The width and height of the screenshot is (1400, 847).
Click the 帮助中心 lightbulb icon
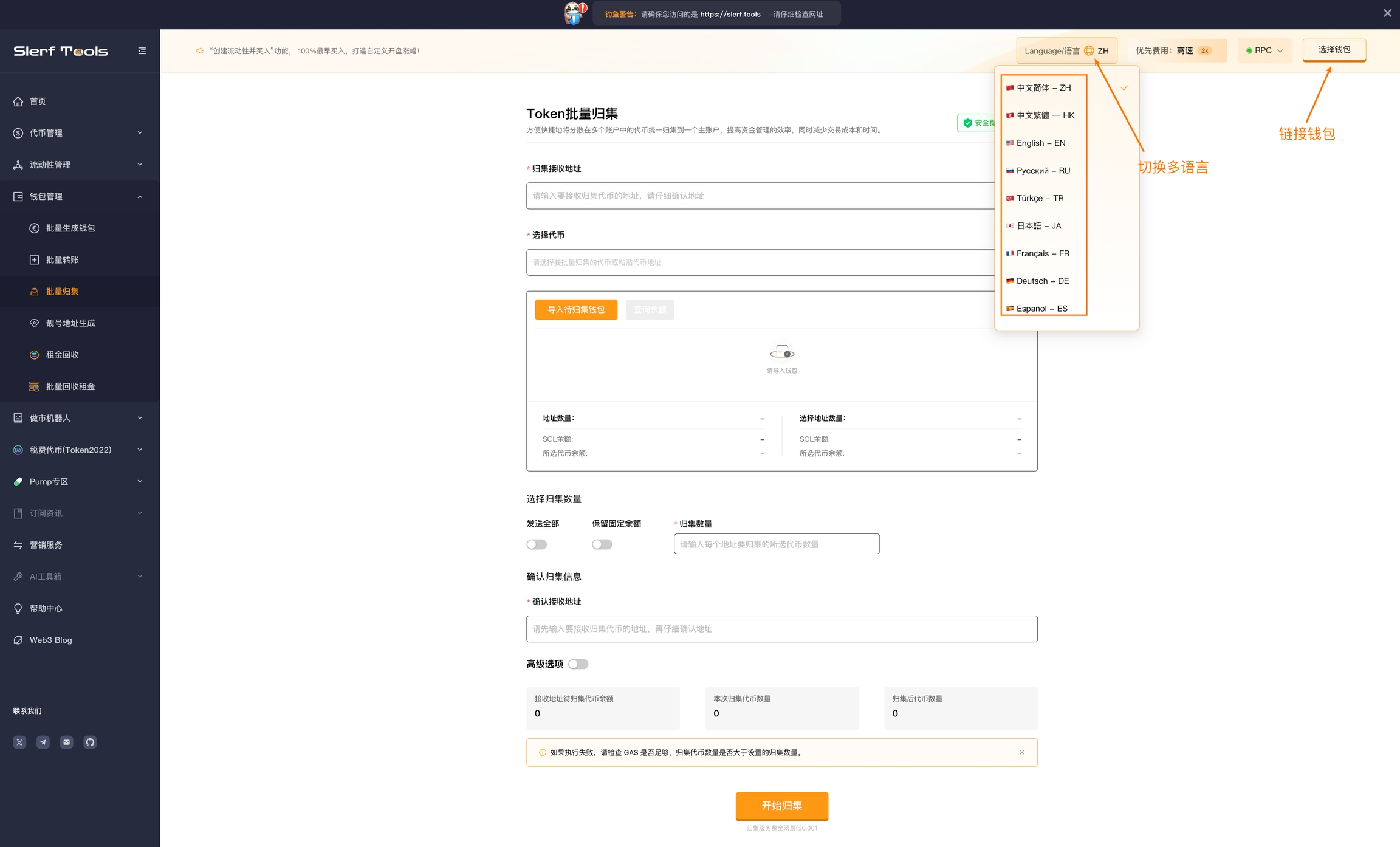[x=18, y=608]
